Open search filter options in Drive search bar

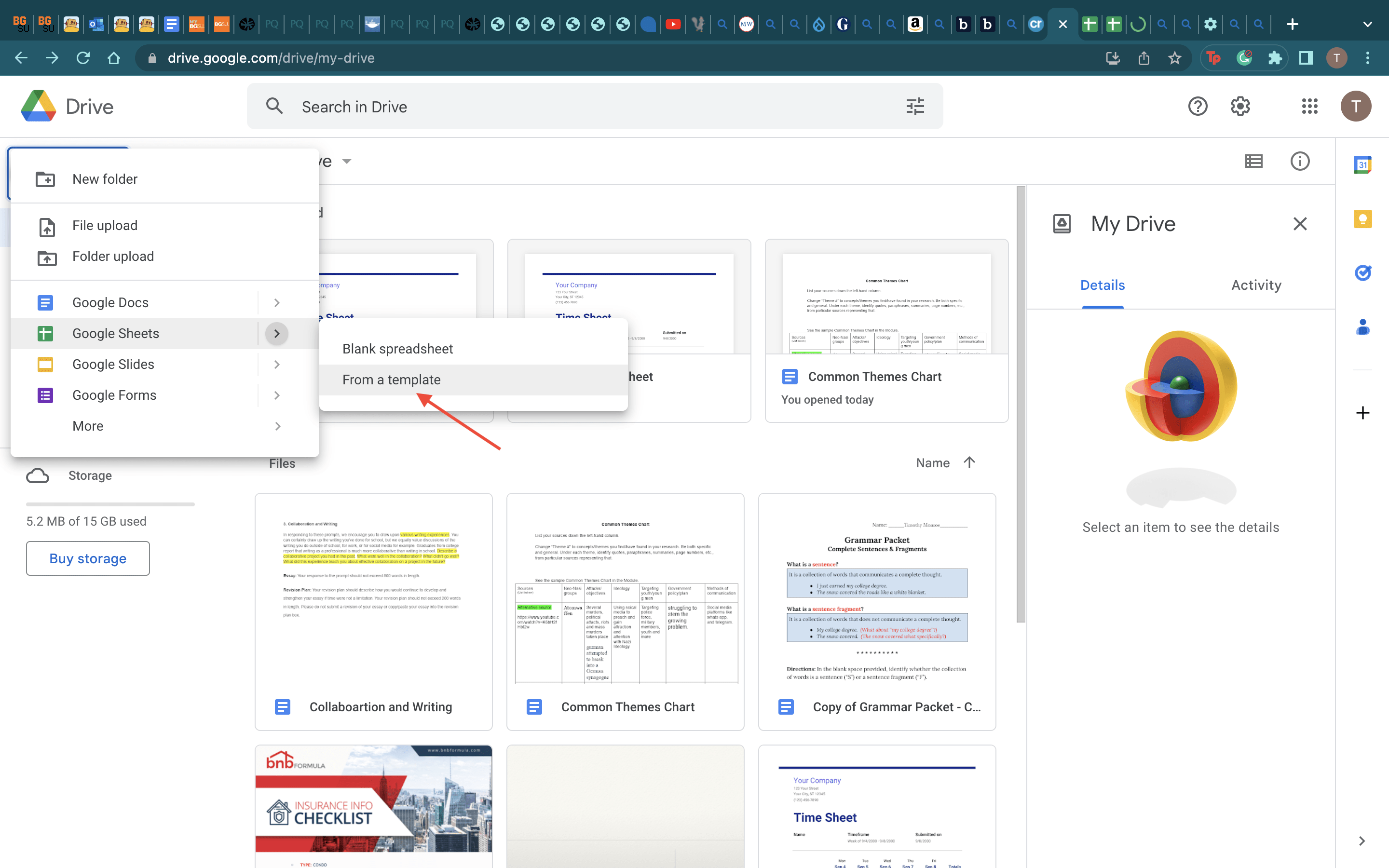tap(915, 106)
